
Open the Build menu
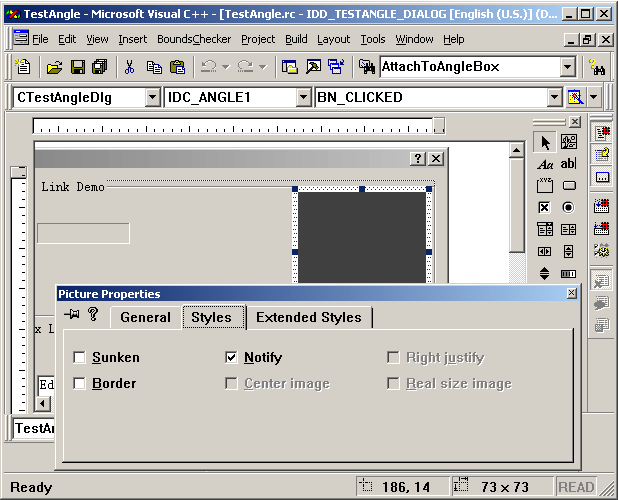296,39
